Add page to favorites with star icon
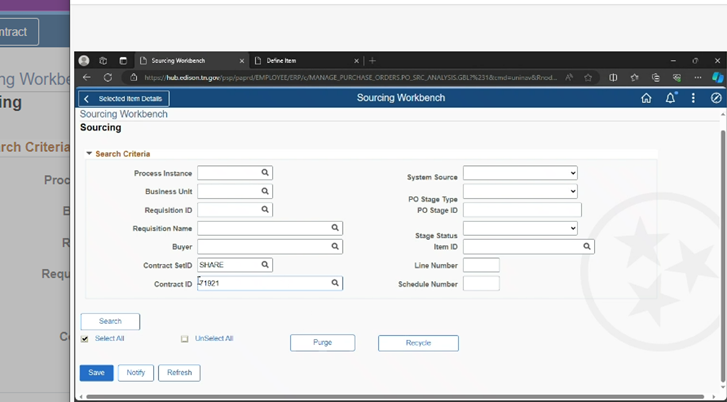This screenshot has height=402, width=727. click(x=588, y=77)
